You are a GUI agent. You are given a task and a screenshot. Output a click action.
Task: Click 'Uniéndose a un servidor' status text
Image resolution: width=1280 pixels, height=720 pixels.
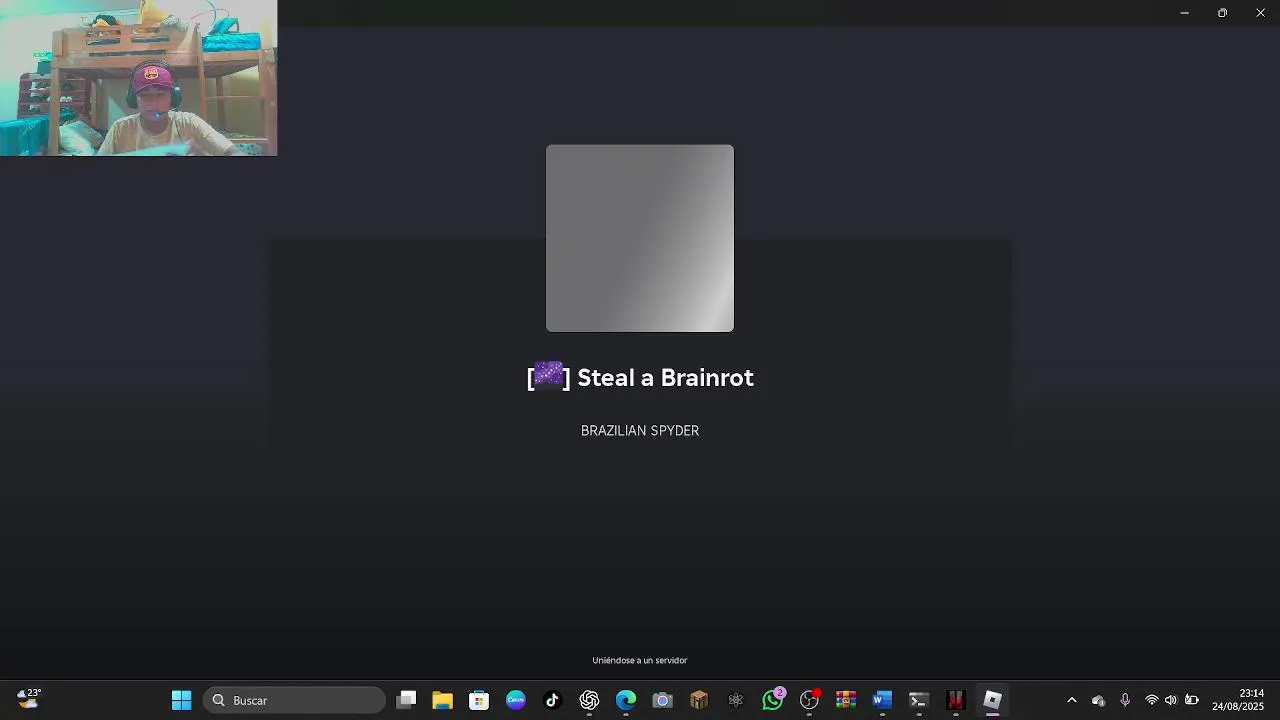coord(640,660)
